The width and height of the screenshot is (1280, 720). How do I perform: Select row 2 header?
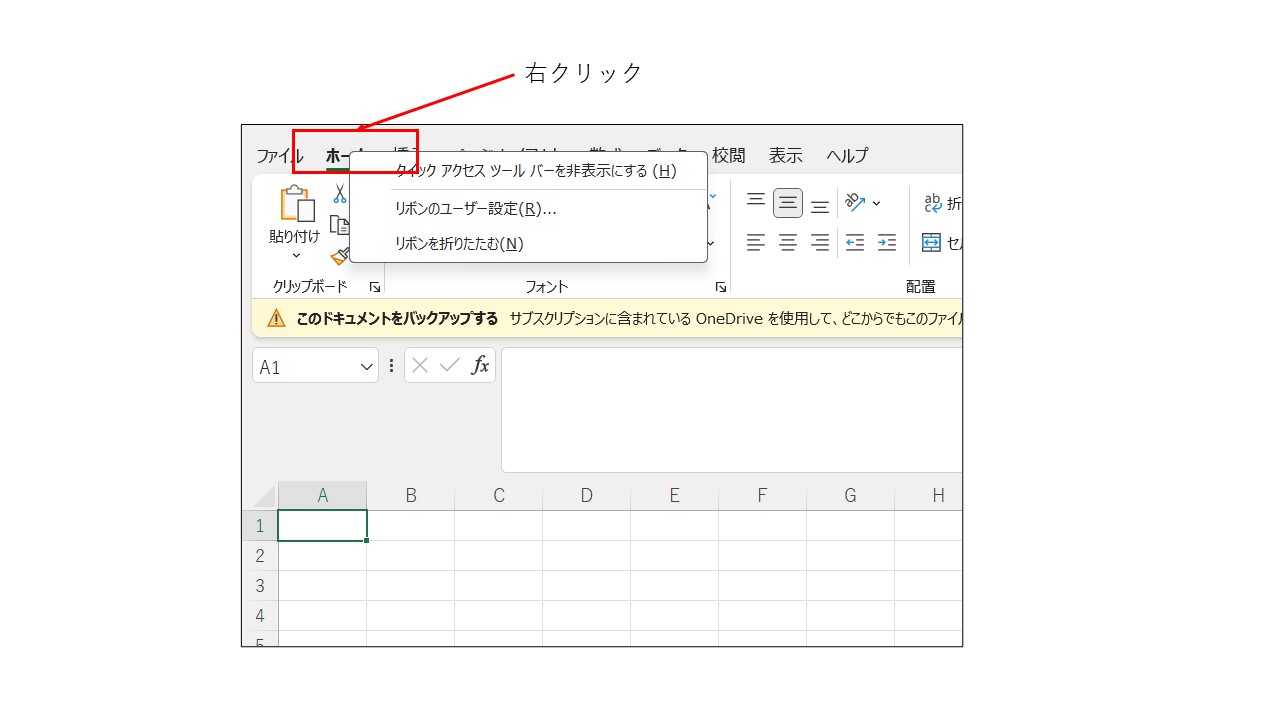pos(260,556)
